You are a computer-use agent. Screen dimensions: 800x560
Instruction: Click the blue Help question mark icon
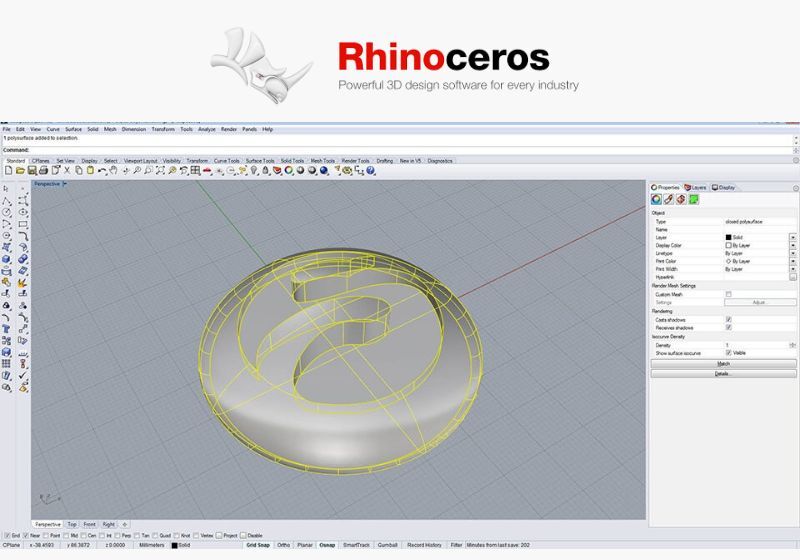370,170
